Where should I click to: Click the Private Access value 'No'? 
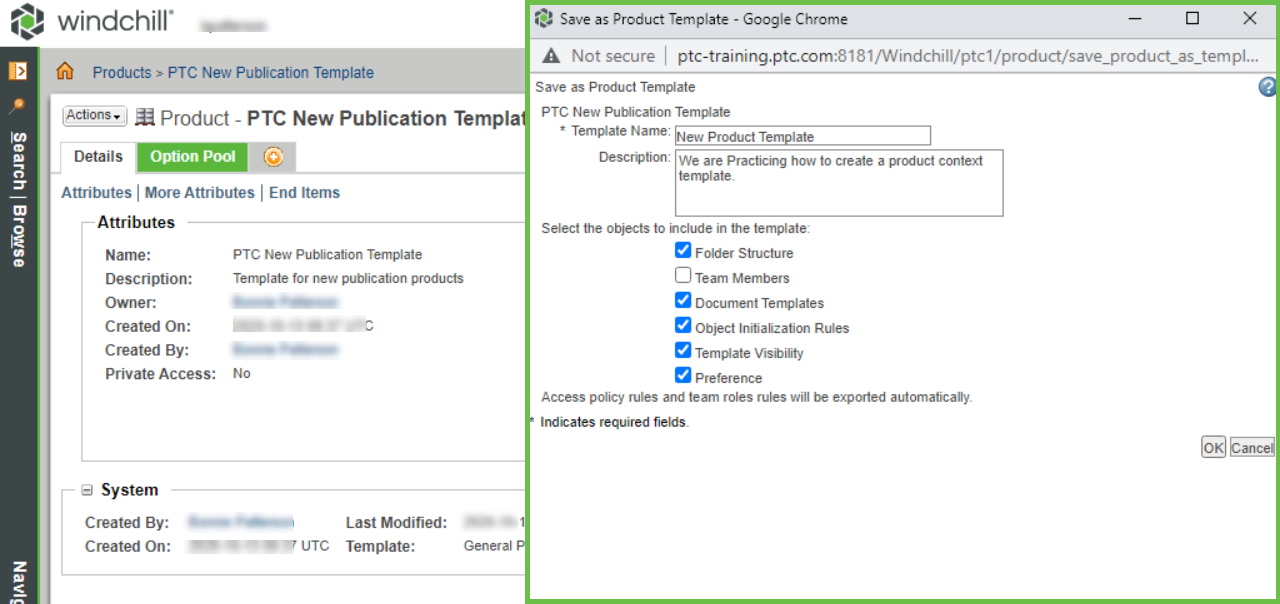242,374
